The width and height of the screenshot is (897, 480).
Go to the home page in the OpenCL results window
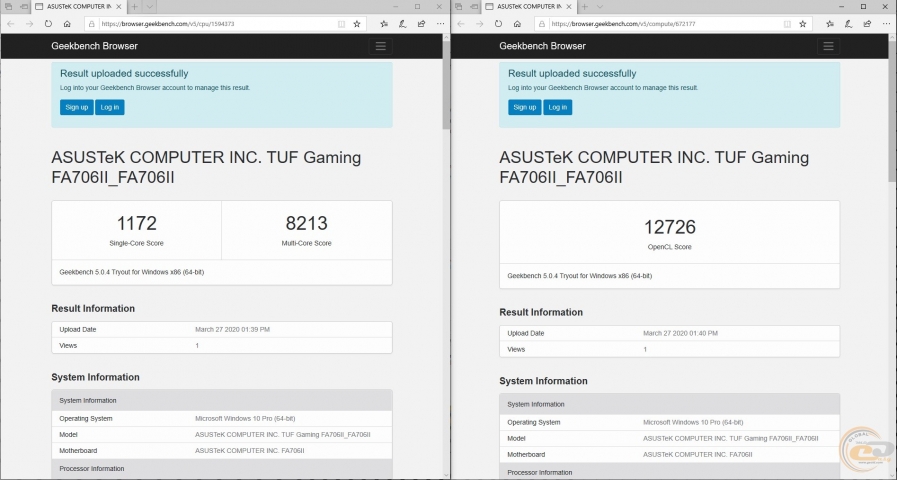click(x=516, y=24)
